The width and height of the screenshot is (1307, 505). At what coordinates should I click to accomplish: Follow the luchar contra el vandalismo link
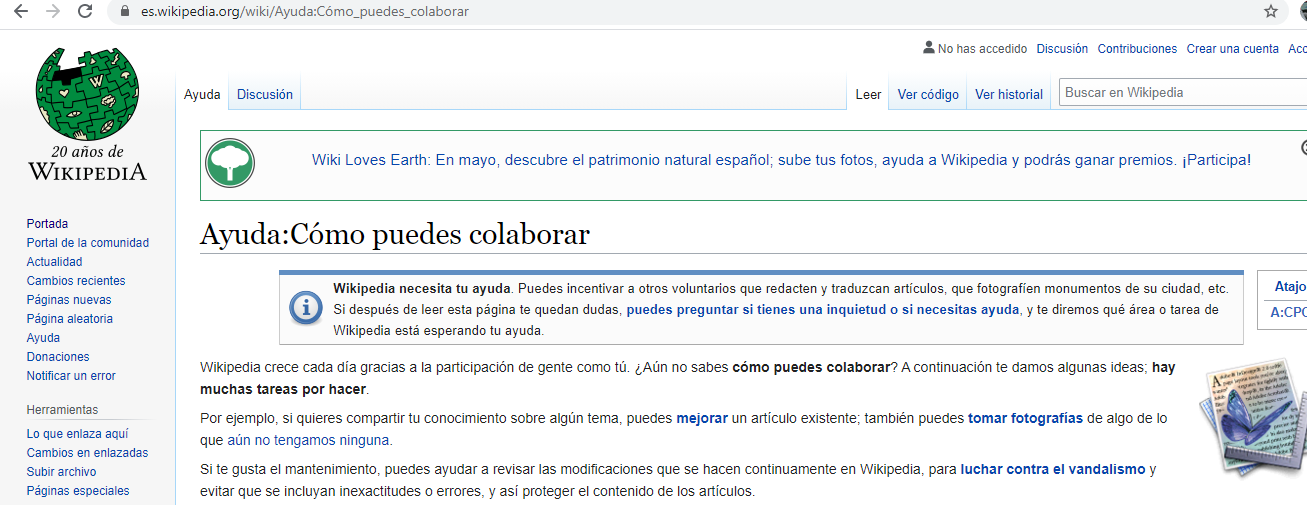[x=1052, y=469]
